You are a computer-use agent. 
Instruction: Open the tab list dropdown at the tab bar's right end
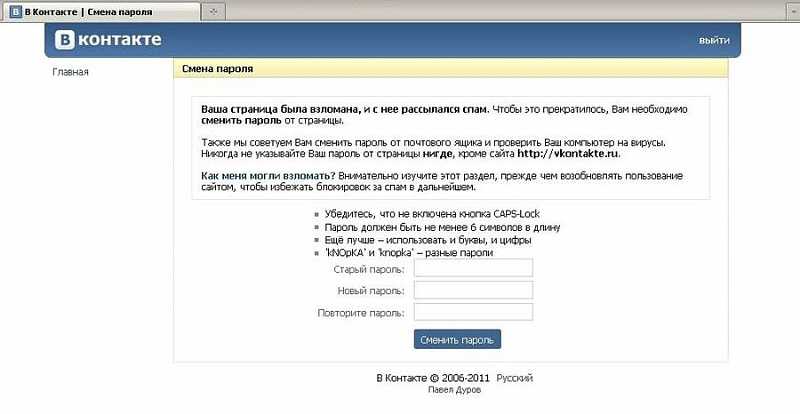tap(791, 11)
